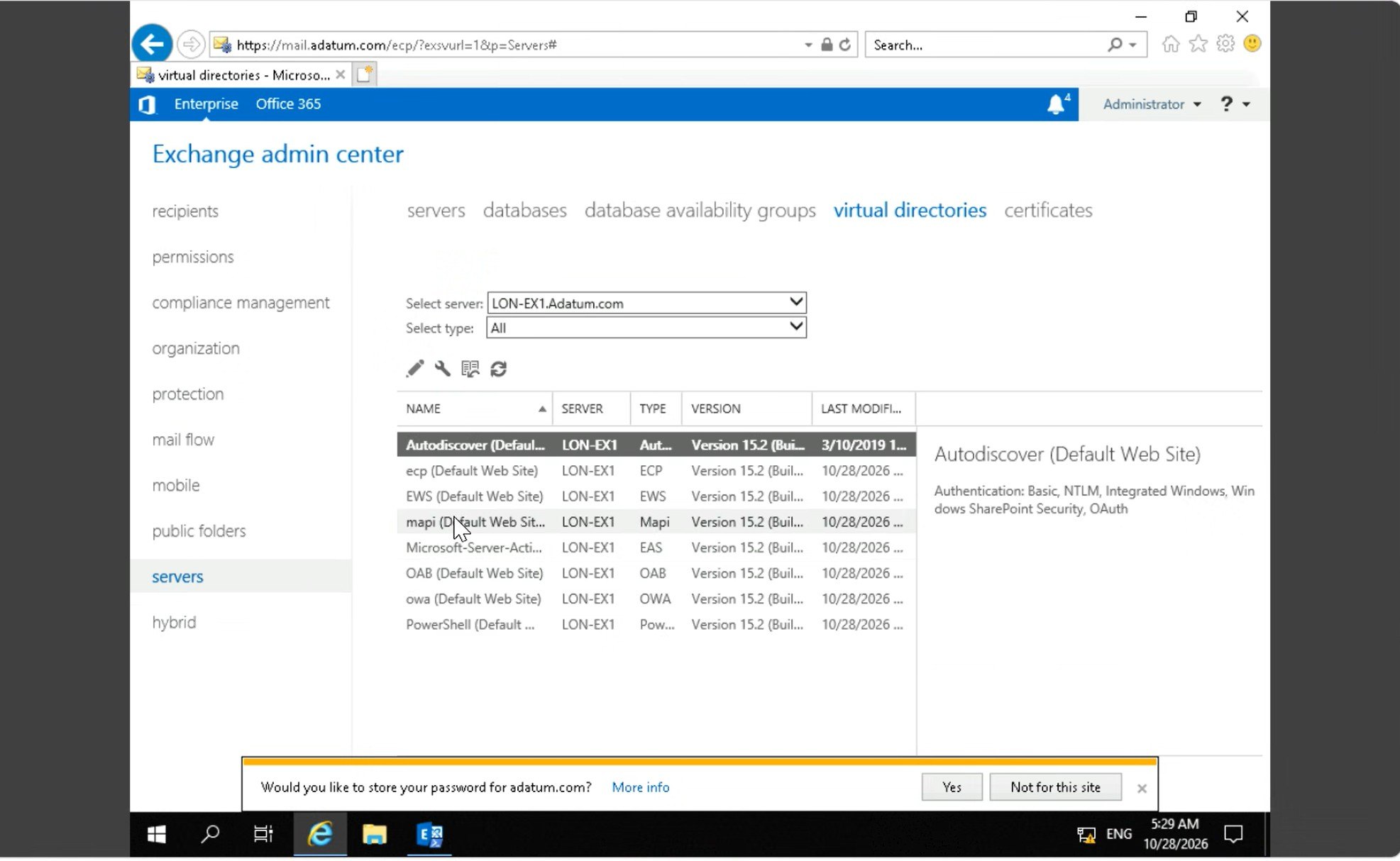1400x861 pixels.
Task: Go back with browser back arrow
Action: (152, 45)
